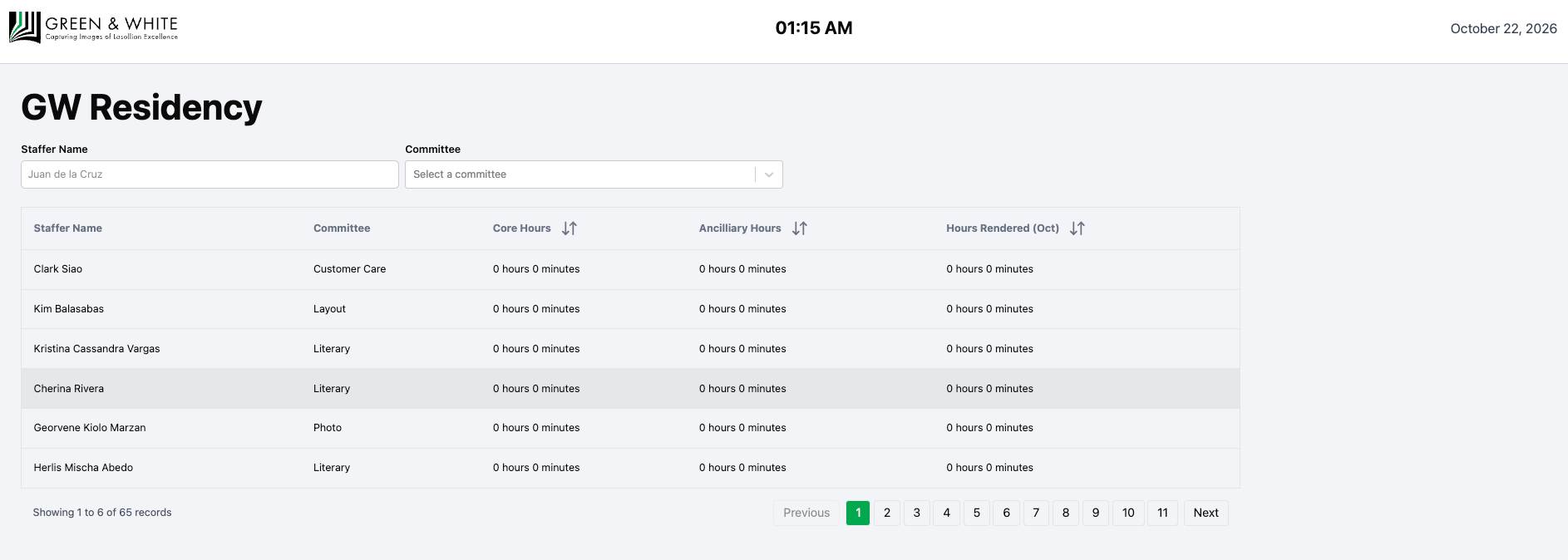1568x560 pixels.
Task: Select Kim Balasabas name cell
Action: point(69,309)
